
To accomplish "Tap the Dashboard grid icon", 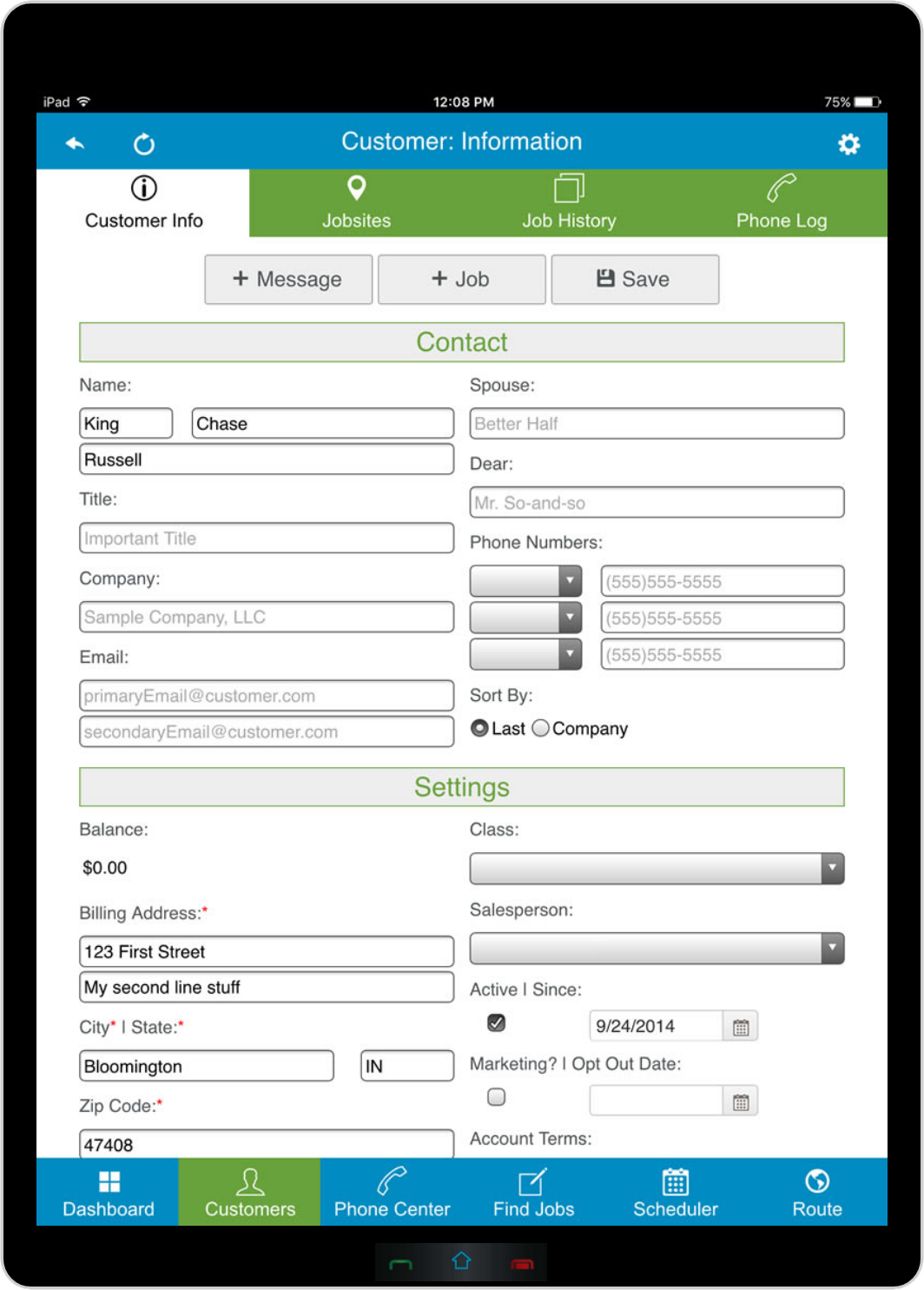I will coord(109,1181).
